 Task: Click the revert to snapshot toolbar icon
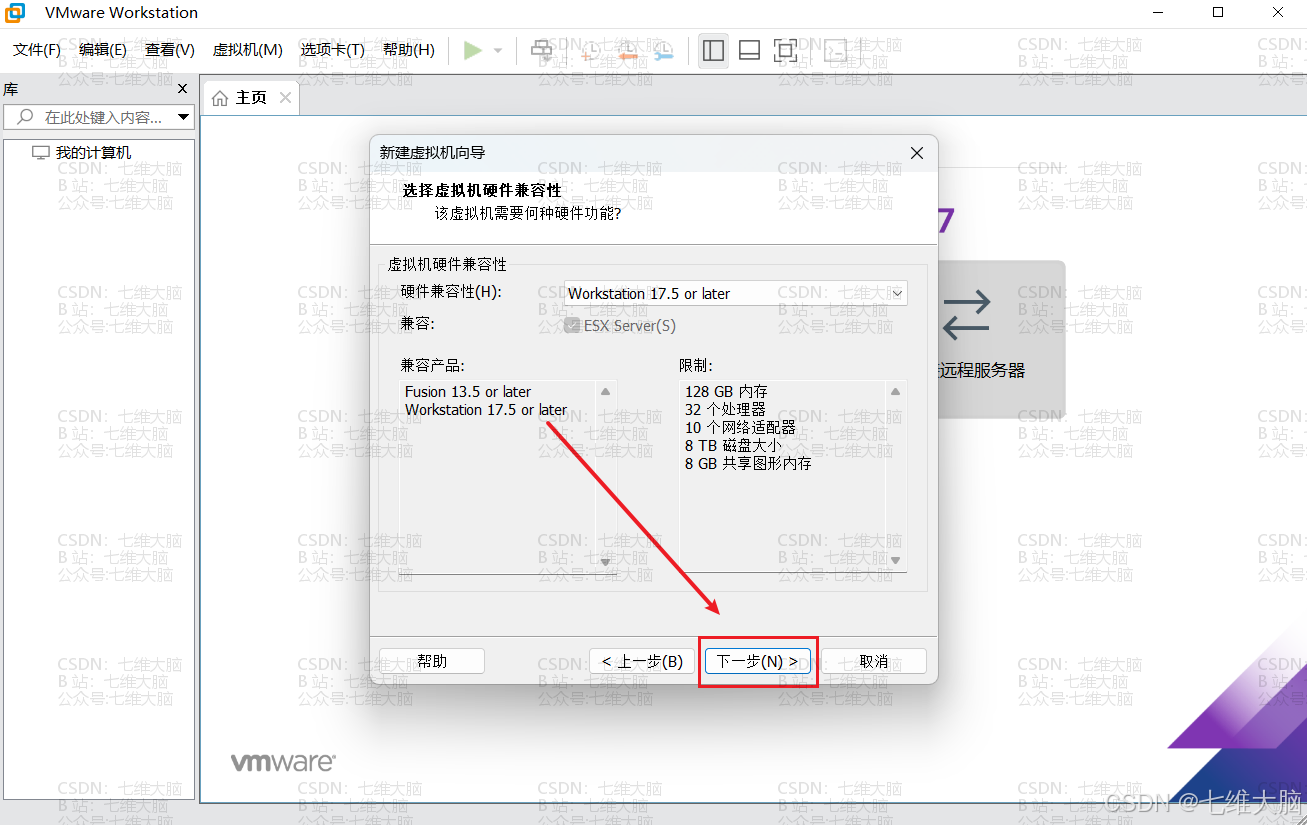pyautogui.click(x=627, y=50)
